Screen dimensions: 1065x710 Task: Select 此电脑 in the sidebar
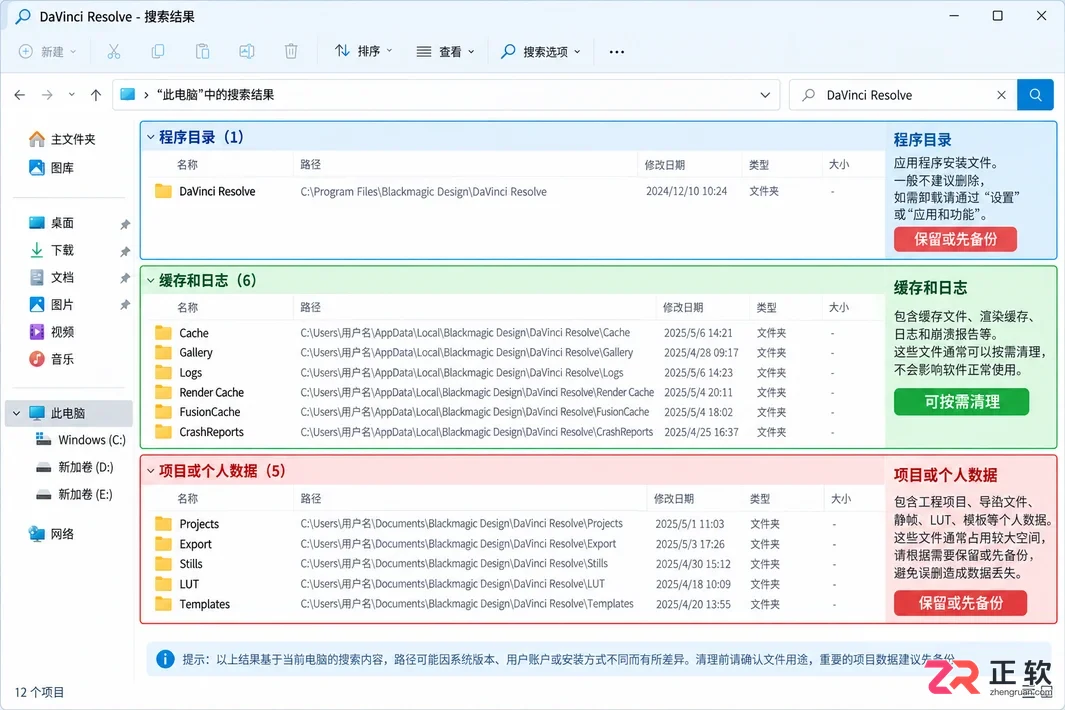point(68,413)
